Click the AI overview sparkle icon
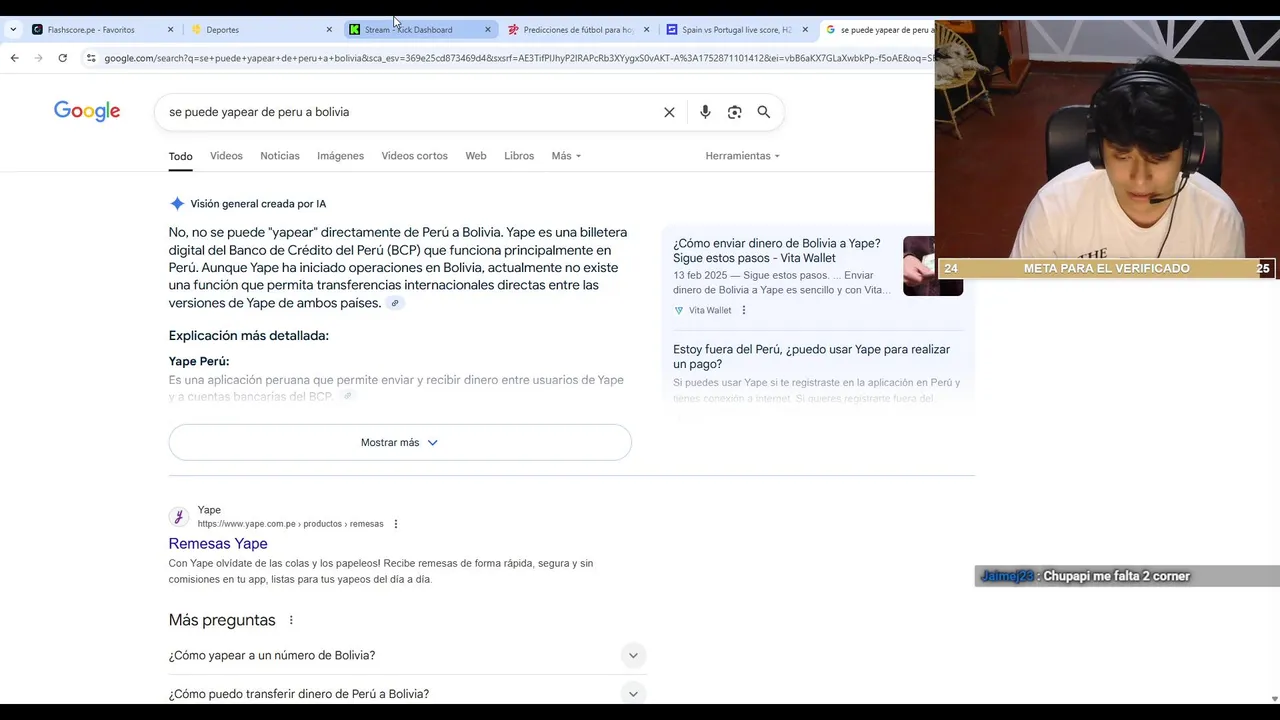The height and width of the screenshot is (720, 1280). click(177, 204)
